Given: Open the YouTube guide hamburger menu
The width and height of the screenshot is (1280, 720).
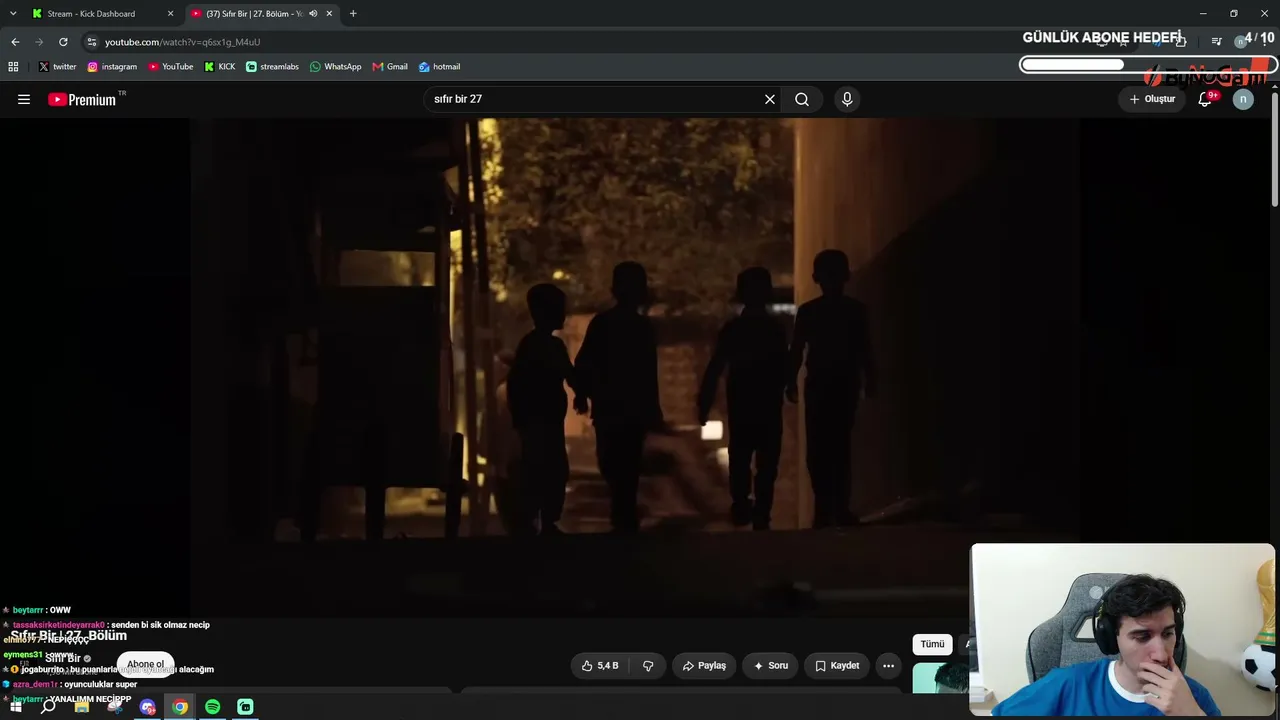Looking at the screenshot, I should 24,99.
